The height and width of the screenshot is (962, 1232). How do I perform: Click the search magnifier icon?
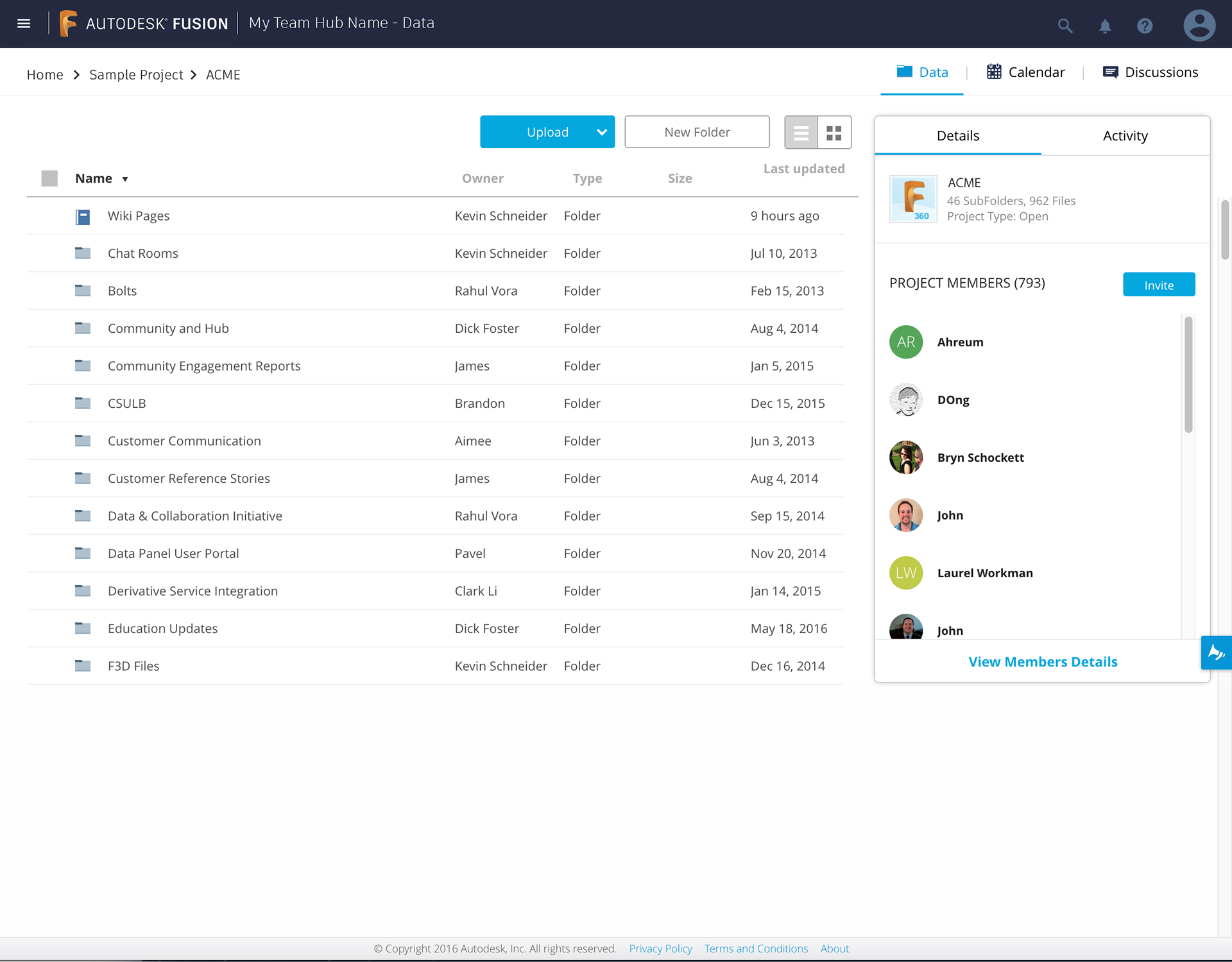tap(1065, 26)
